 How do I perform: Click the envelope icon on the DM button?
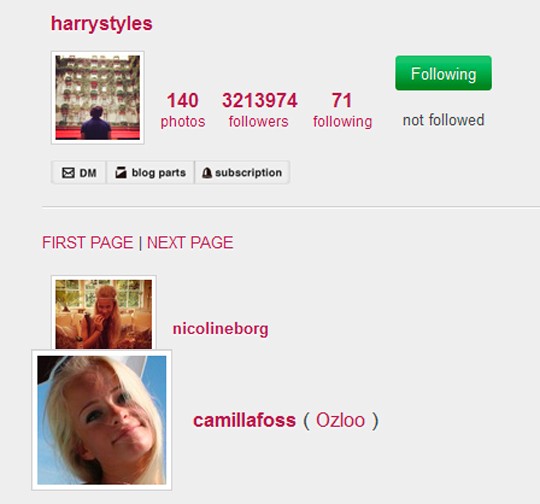pos(68,173)
